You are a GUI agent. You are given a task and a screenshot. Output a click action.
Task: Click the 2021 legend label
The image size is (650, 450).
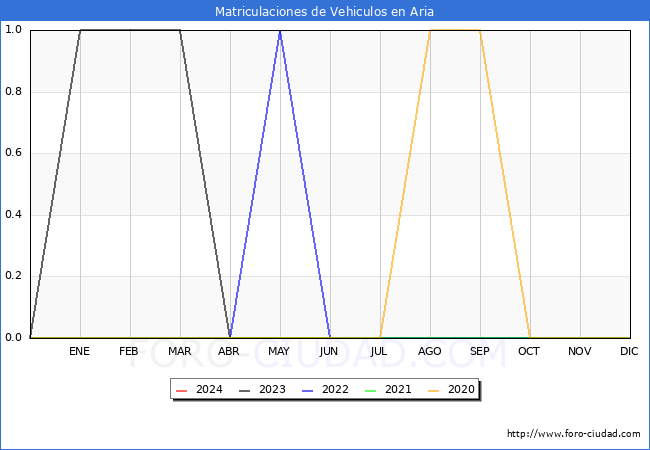[x=398, y=390]
